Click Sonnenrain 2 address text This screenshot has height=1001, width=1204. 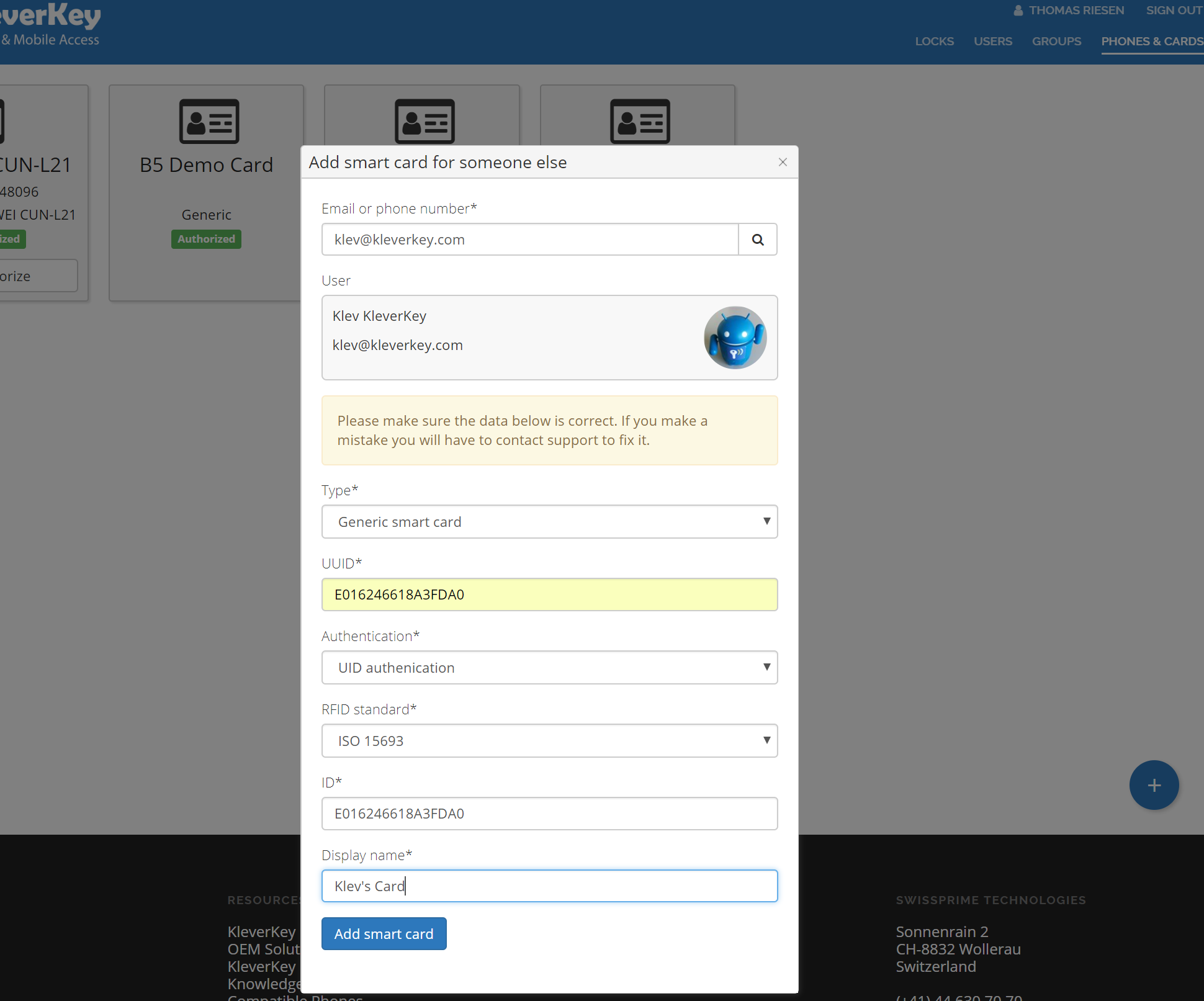coord(941,931)
